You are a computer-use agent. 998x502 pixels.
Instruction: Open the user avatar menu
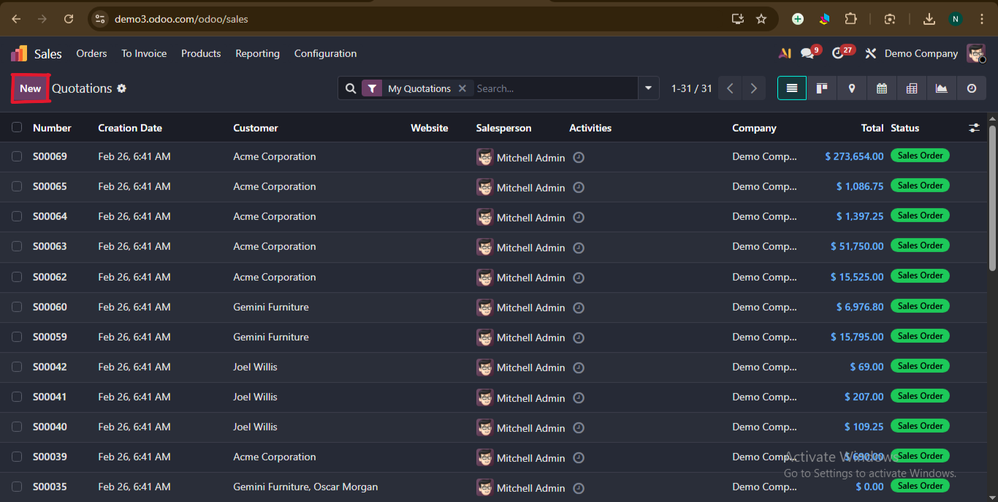976,53
